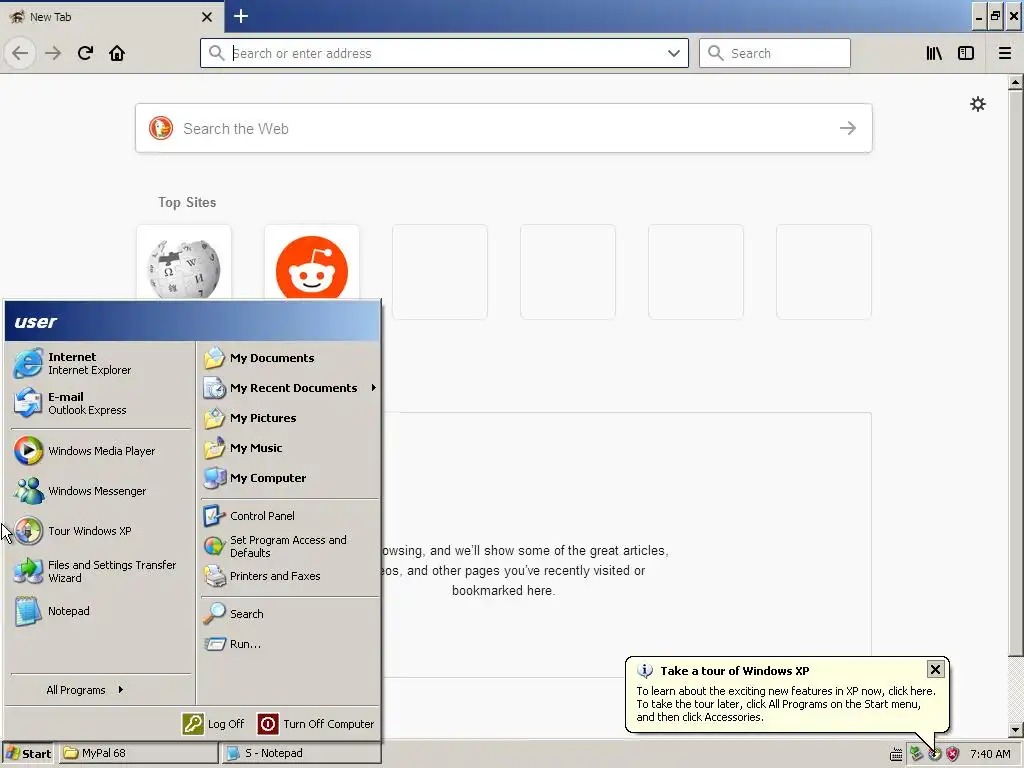Focus the toolbar Search box
The height and width of the screenshot is (768, 1024).
click(775, 53)
